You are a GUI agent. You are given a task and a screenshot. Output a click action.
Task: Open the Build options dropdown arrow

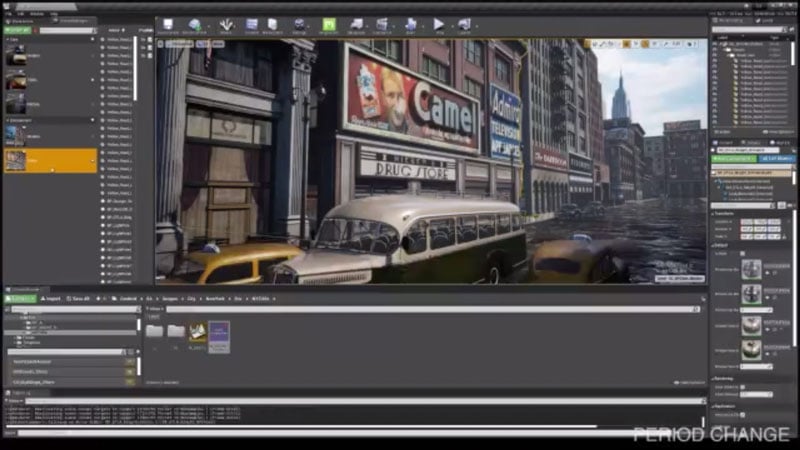[421, 25]
